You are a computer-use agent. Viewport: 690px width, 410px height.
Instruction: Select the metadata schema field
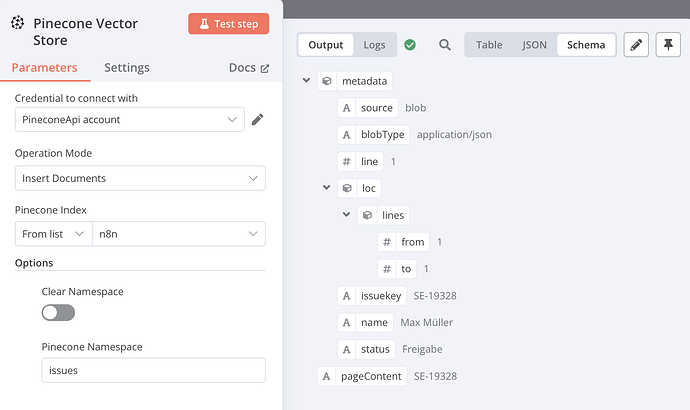355,81
